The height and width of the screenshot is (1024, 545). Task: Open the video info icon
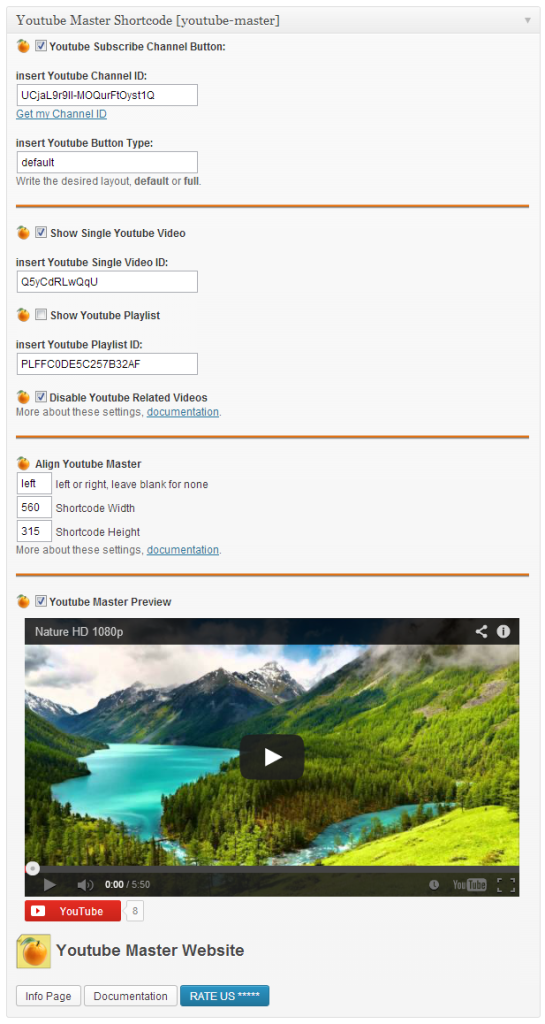click(503, 632)
